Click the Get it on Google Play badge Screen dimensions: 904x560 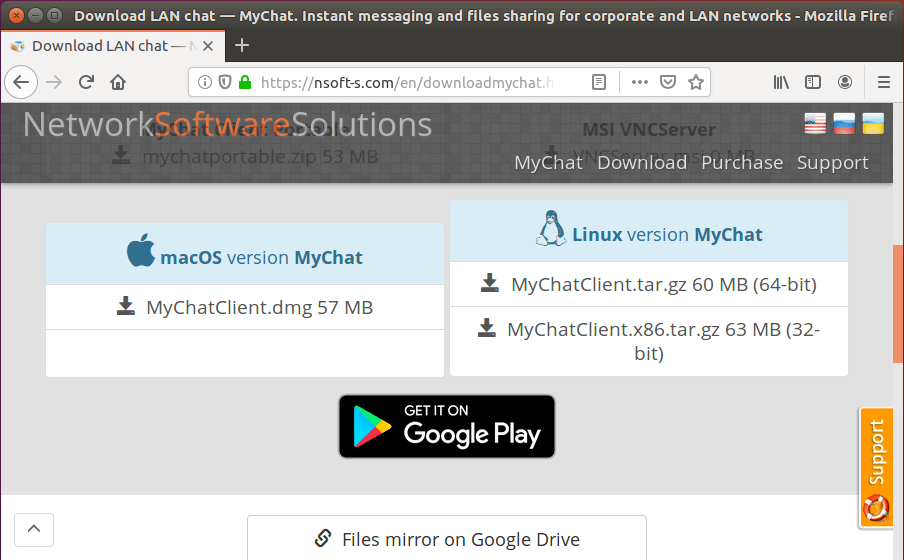pos(446,426)
